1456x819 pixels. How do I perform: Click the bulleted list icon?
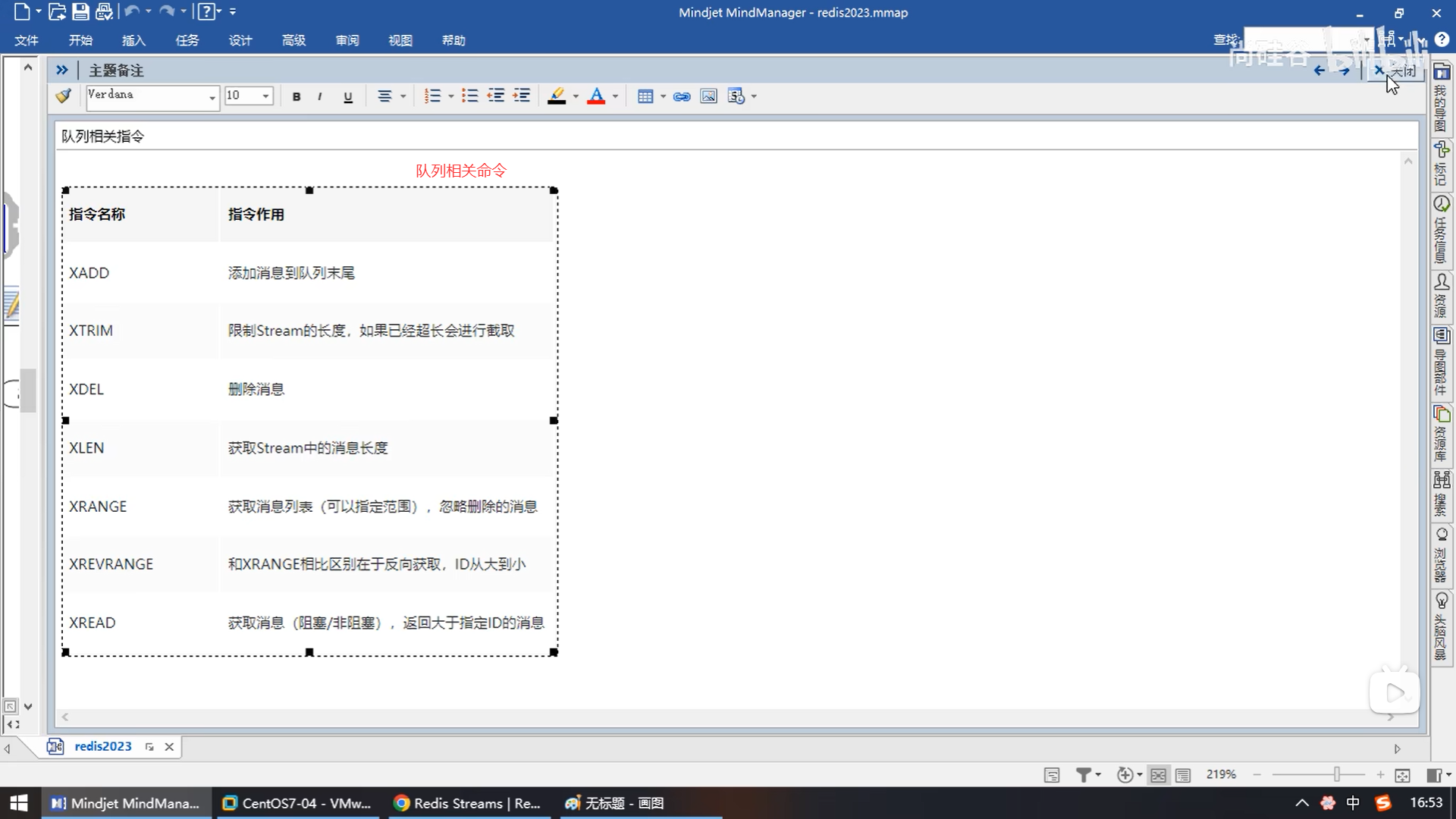click(x=470, y=96)
